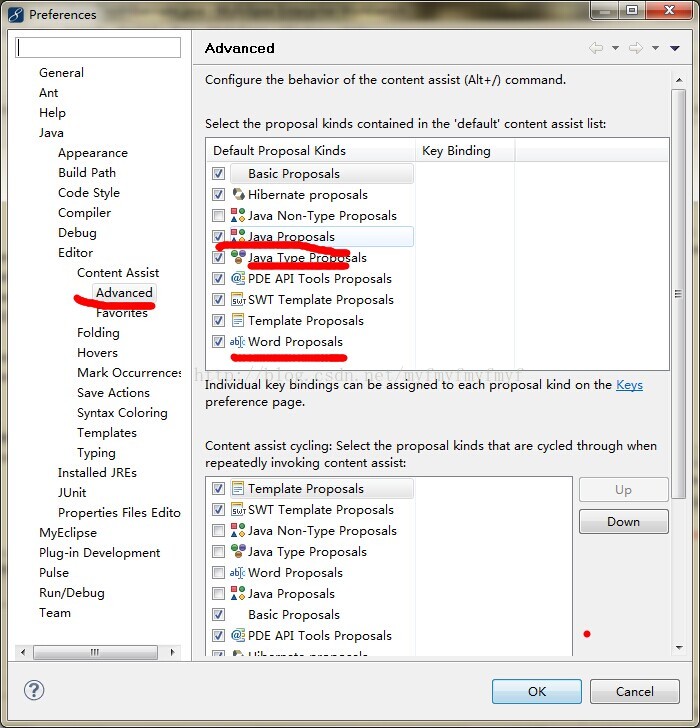This screenshot has height=728, width=700.
Task: Open the back history dropdown arrow
Action: point(615,48)
